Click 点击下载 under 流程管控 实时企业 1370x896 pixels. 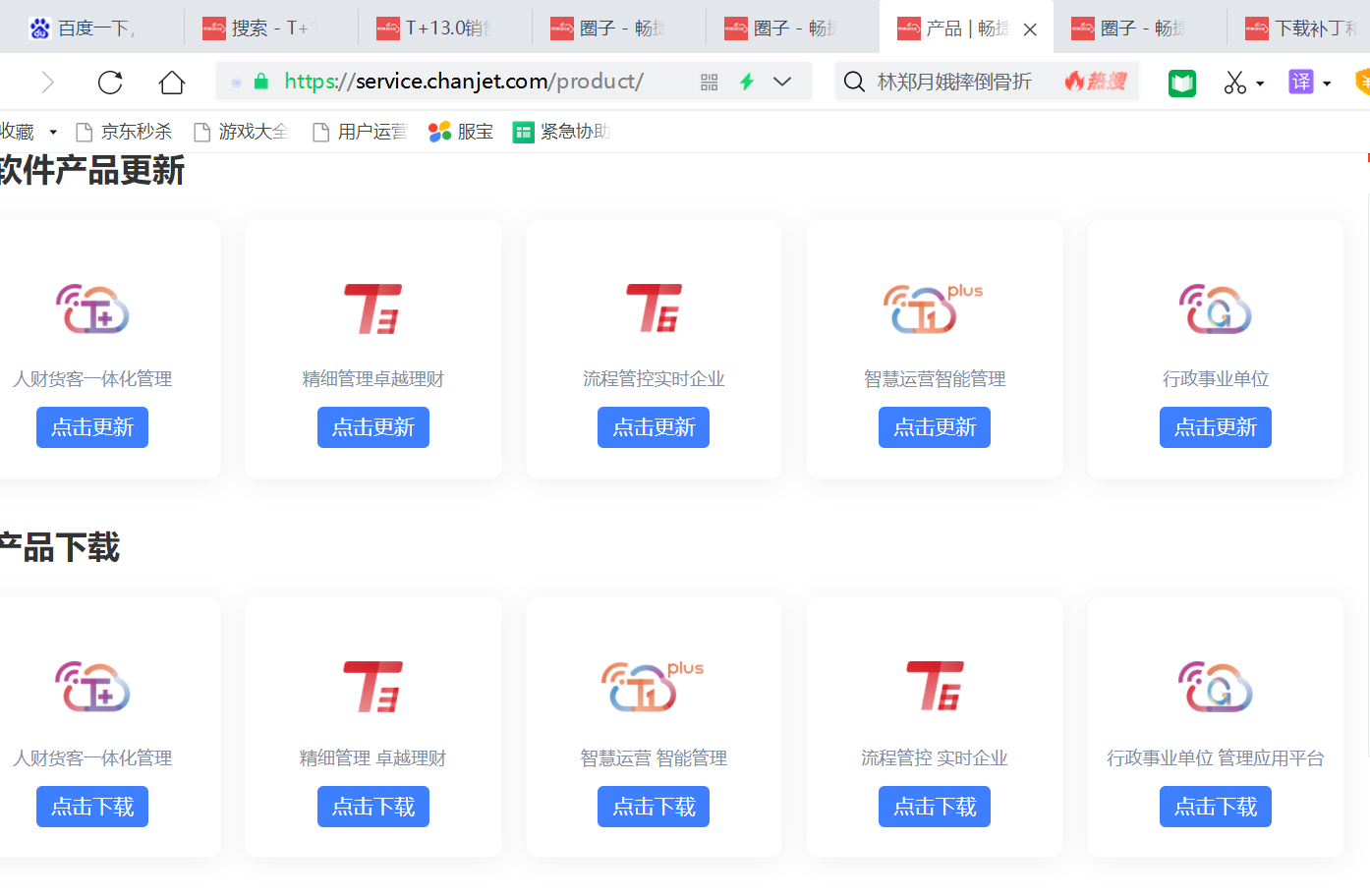click(935, 807)
